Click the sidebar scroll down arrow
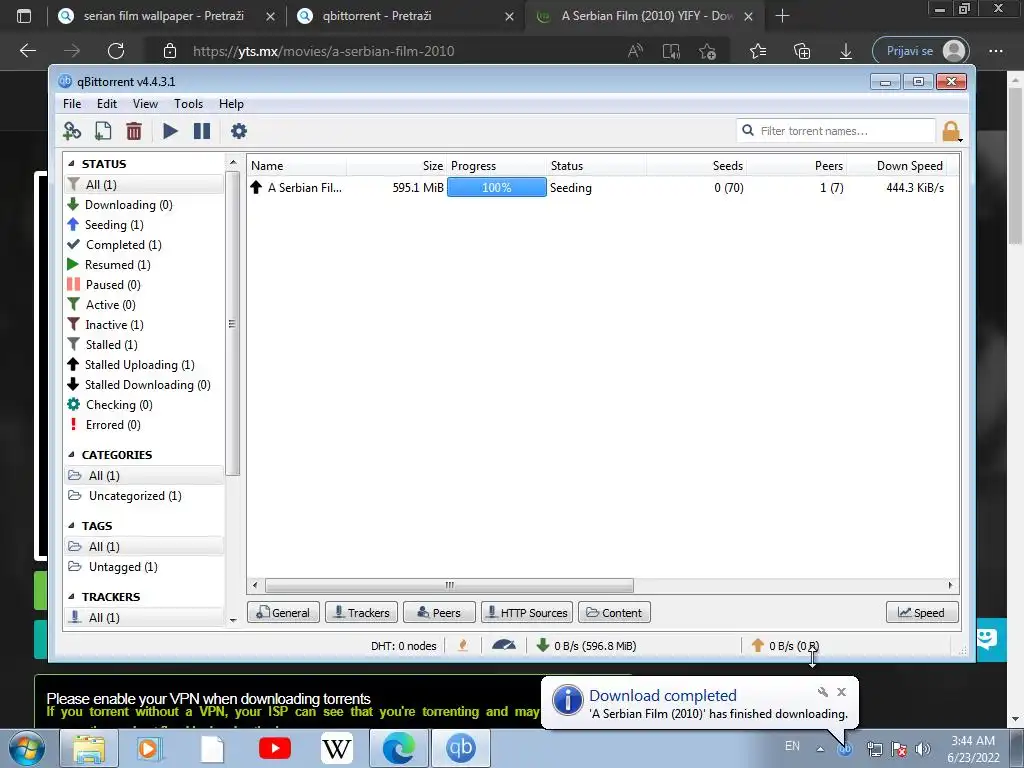1024x768 pixels. tap(233, 620)
